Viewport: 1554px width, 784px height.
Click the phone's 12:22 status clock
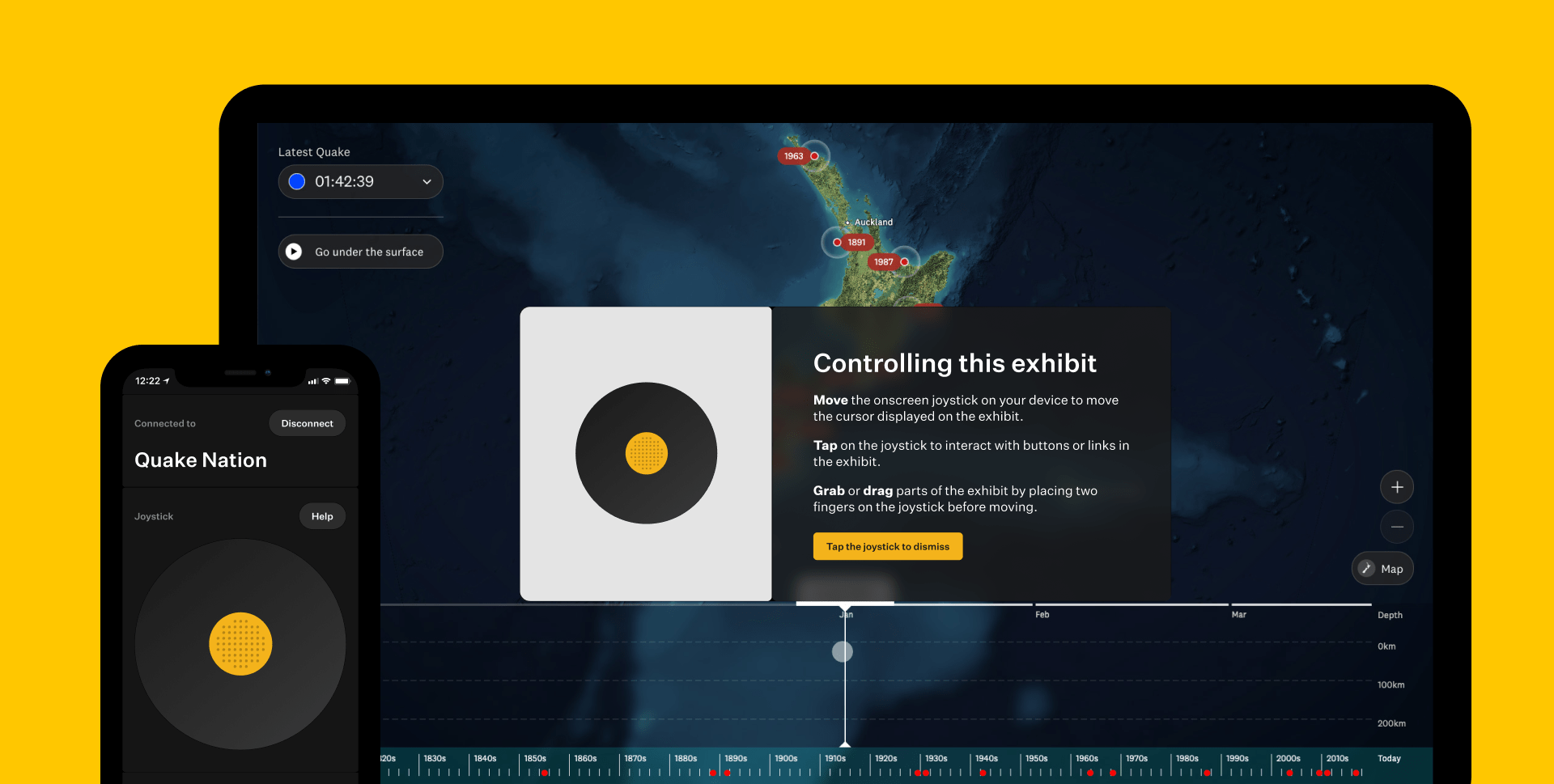pos(148,381)
